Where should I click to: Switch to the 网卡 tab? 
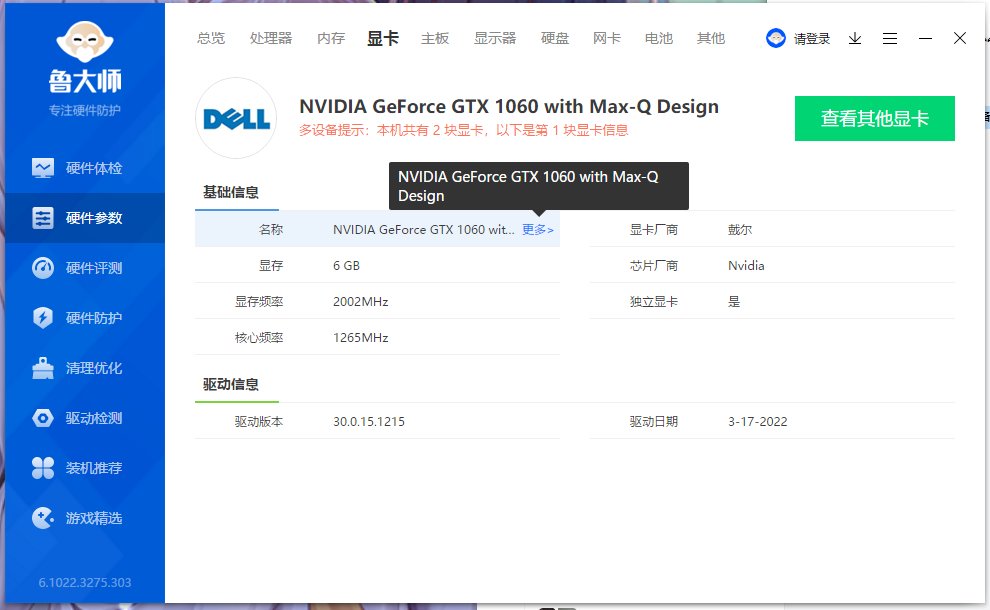(x=607, y=39)
